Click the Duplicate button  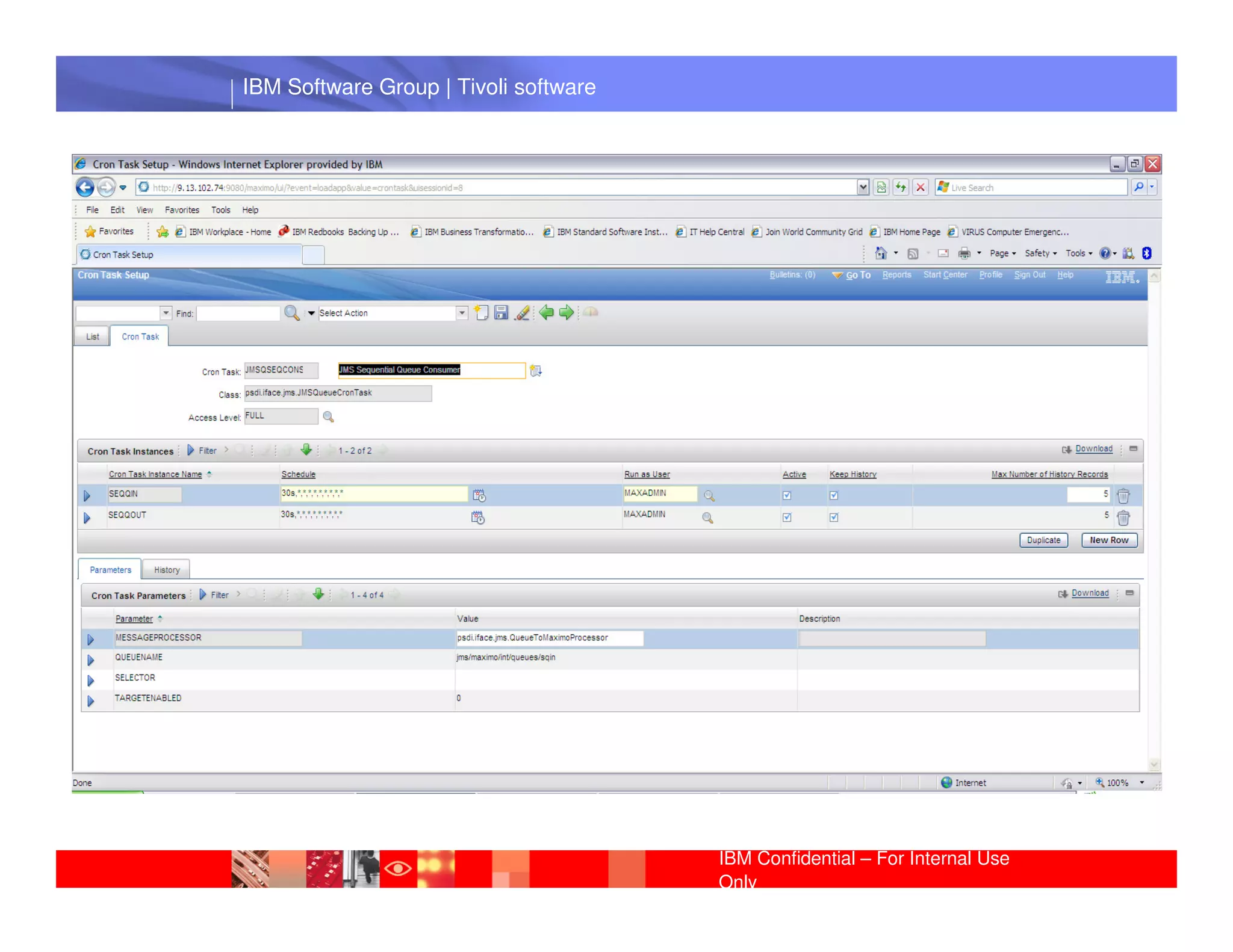coord(1043,540)
